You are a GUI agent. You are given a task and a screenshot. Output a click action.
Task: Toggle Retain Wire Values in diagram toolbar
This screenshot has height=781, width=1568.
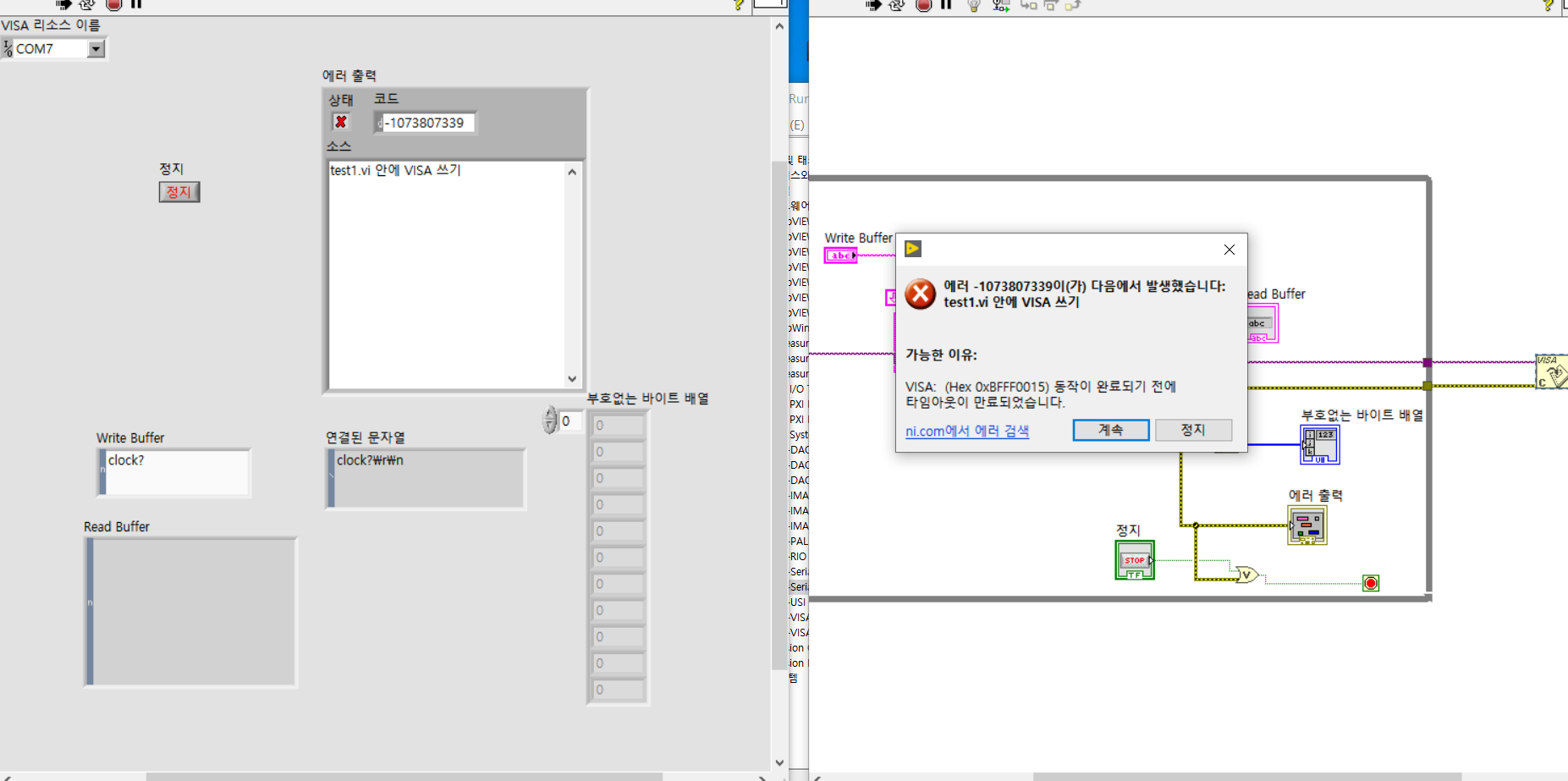click(1001, 4)
